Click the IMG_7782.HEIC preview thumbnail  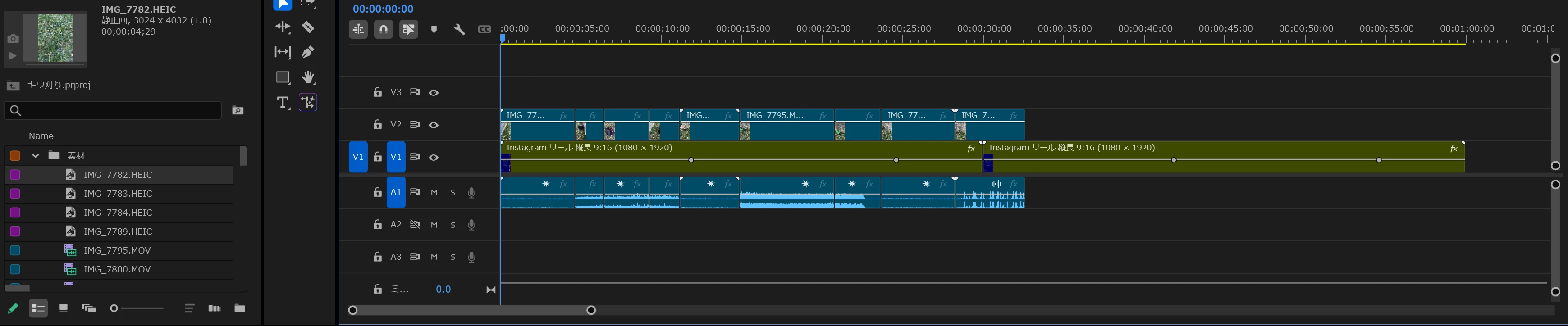click(55, 38)
